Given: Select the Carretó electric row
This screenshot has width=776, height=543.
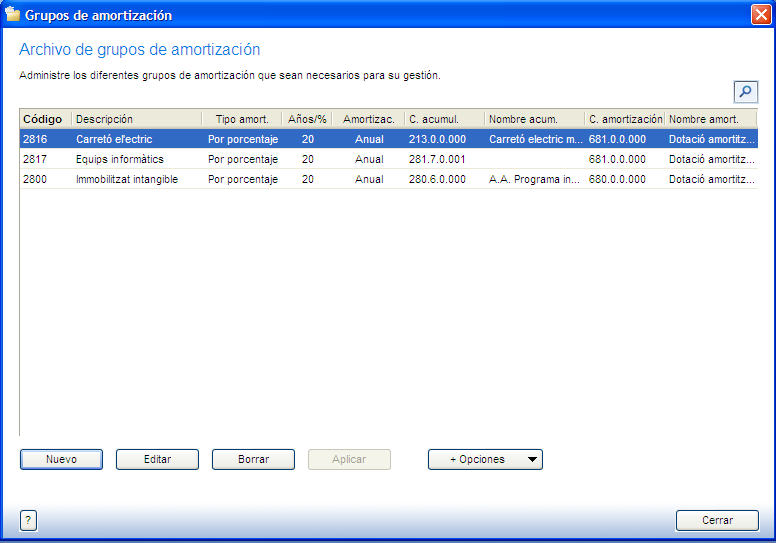Looking at the screenshot, I should click(x=114, y=139).
